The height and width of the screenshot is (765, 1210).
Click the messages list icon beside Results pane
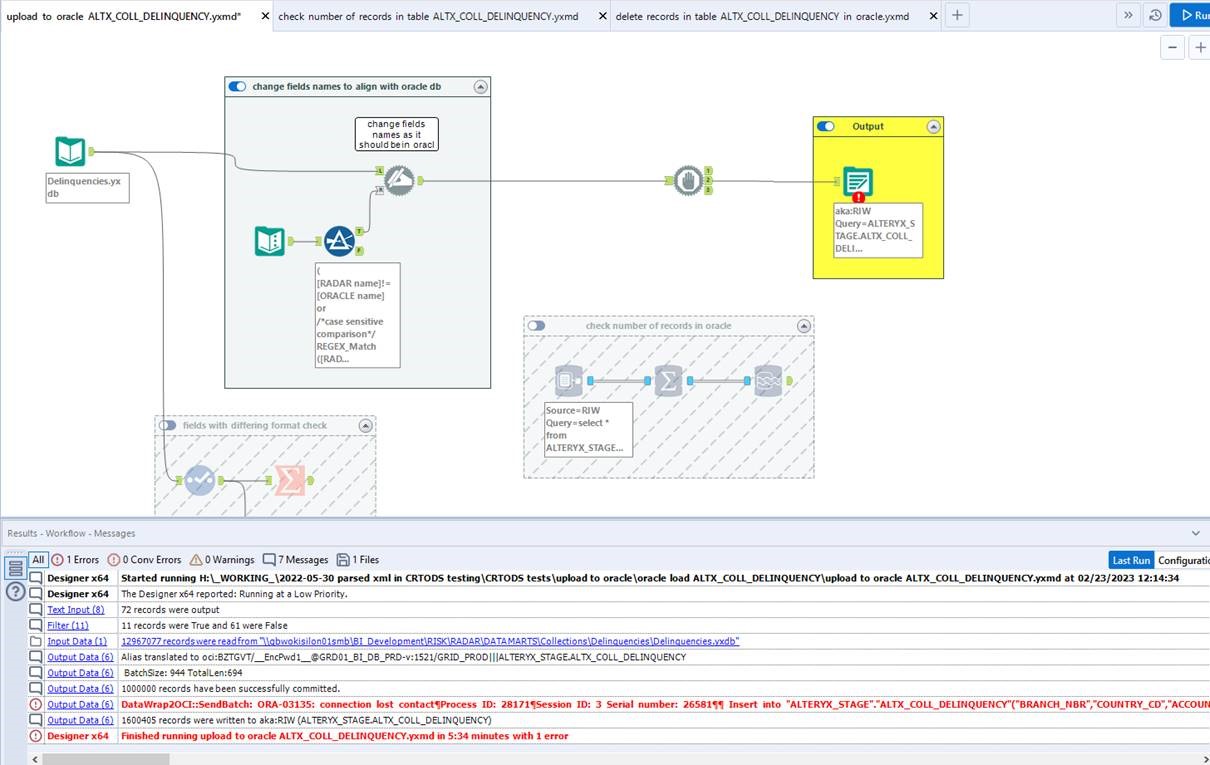pyautogui.click(x=15, y=567)
